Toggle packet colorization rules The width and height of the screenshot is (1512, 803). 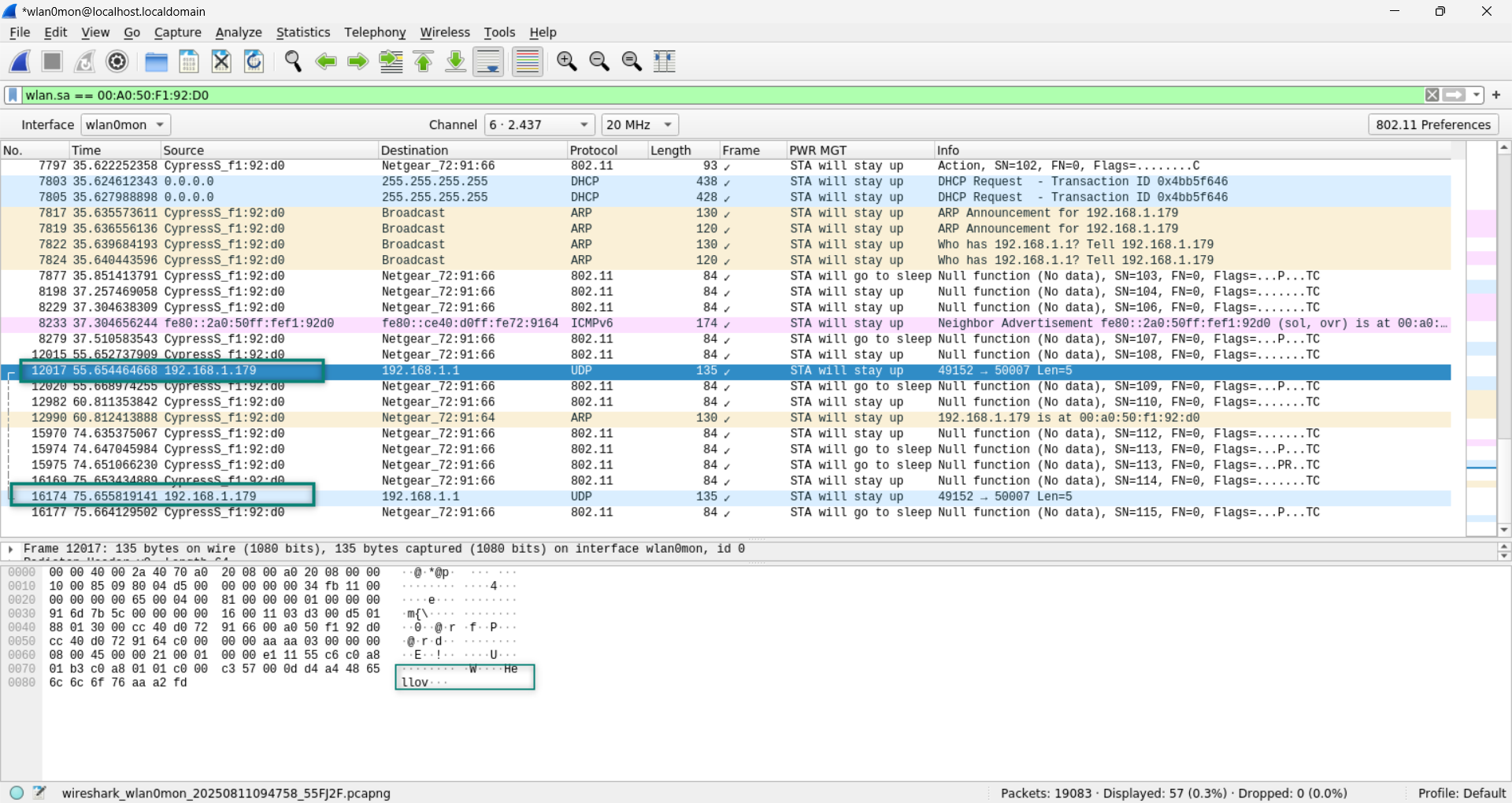tap(527, 61)
